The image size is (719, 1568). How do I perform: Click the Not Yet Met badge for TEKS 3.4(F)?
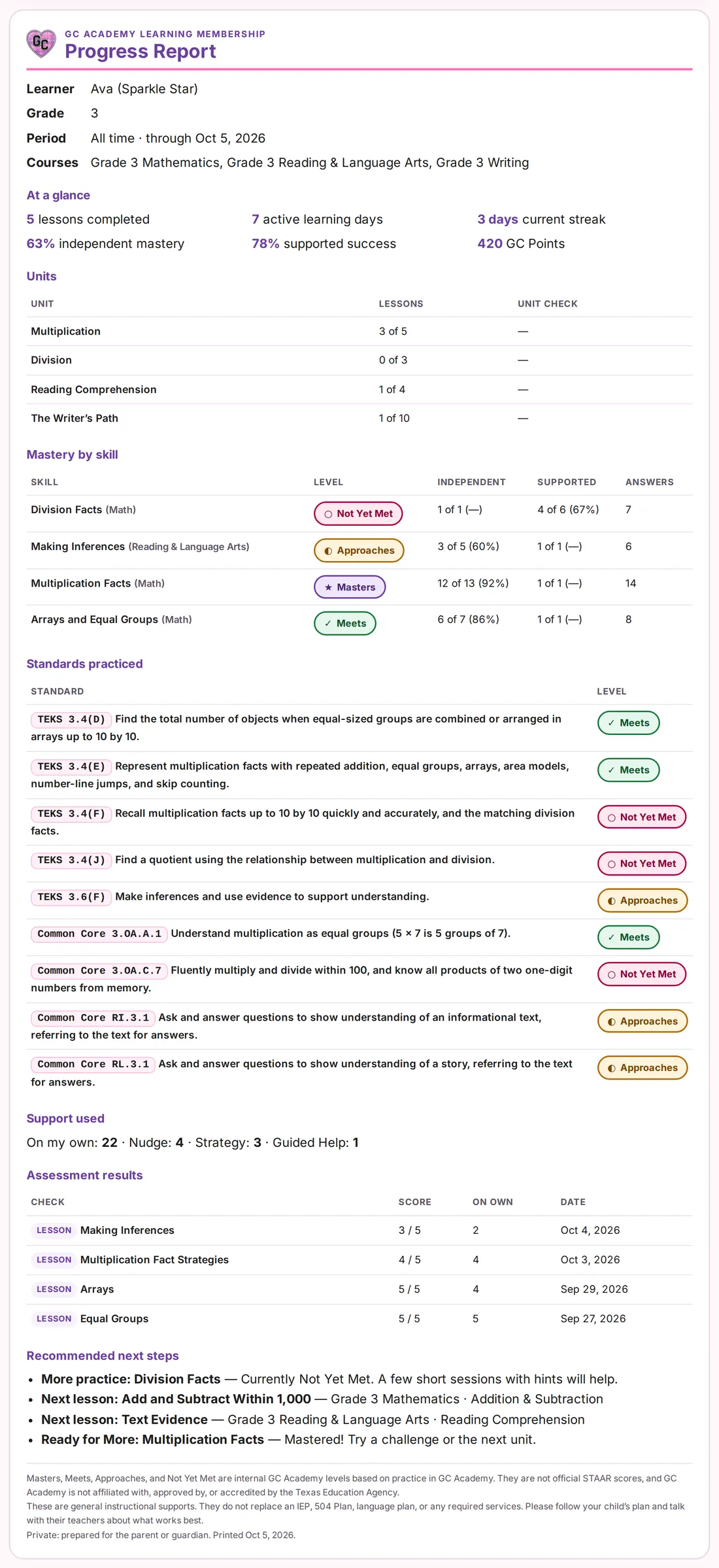[x=642, y=817]
